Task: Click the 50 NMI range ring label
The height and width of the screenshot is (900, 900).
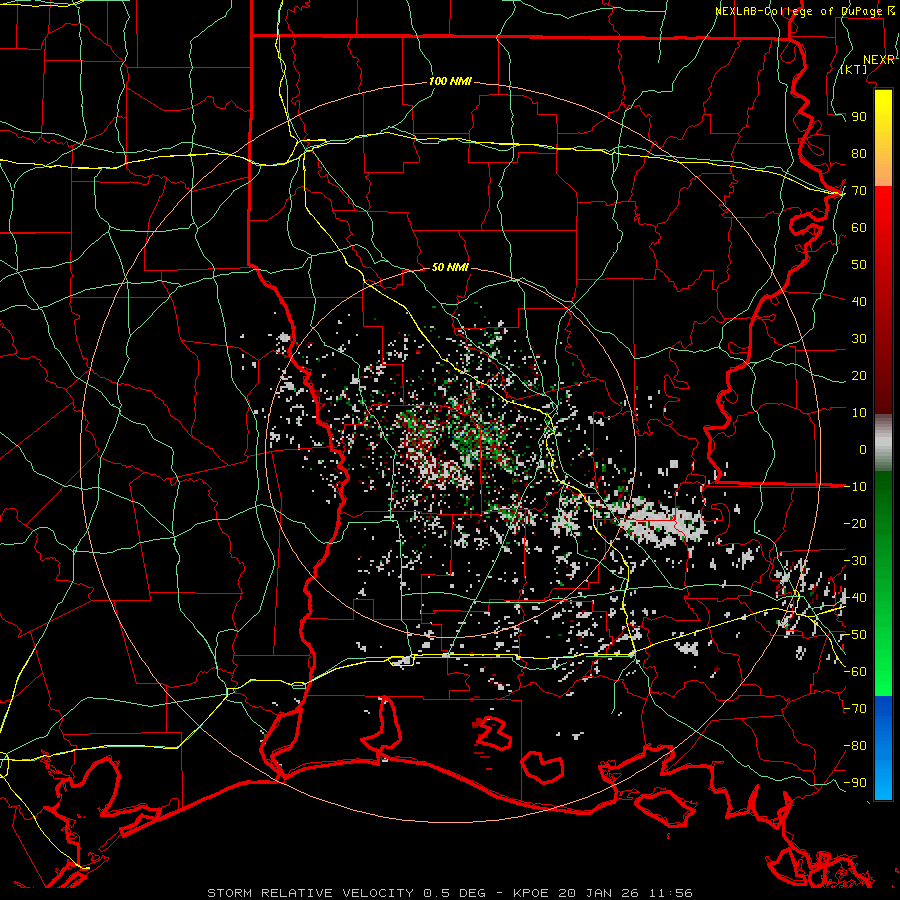Action: coord(450,267)
